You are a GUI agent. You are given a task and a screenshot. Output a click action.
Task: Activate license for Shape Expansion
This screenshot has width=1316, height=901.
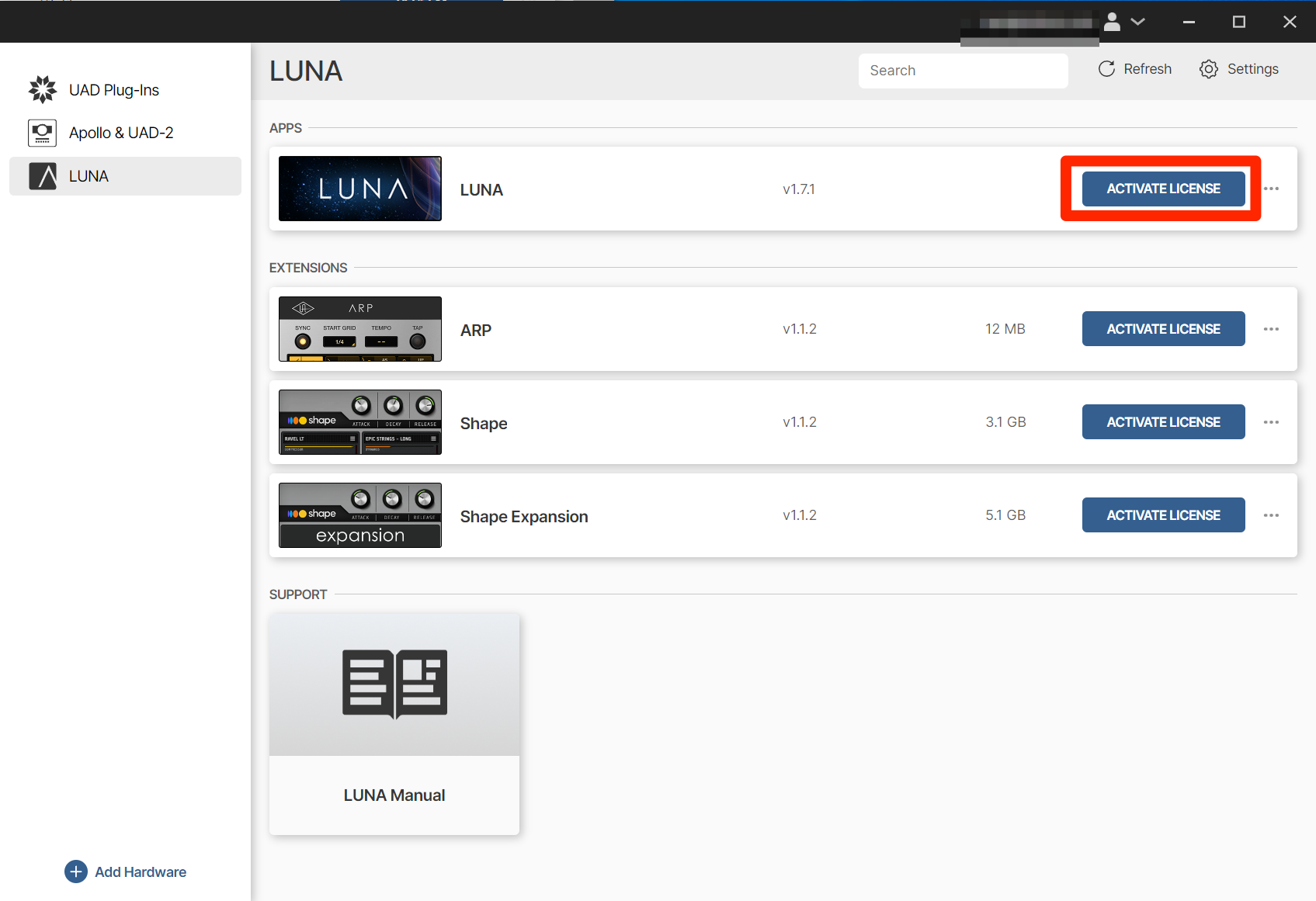tap(1163, 515)
